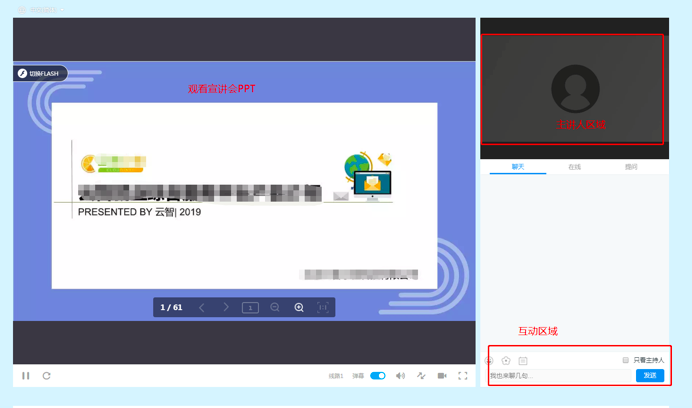
Task: Pause the live presentation playback
Action: pos(26,376)
